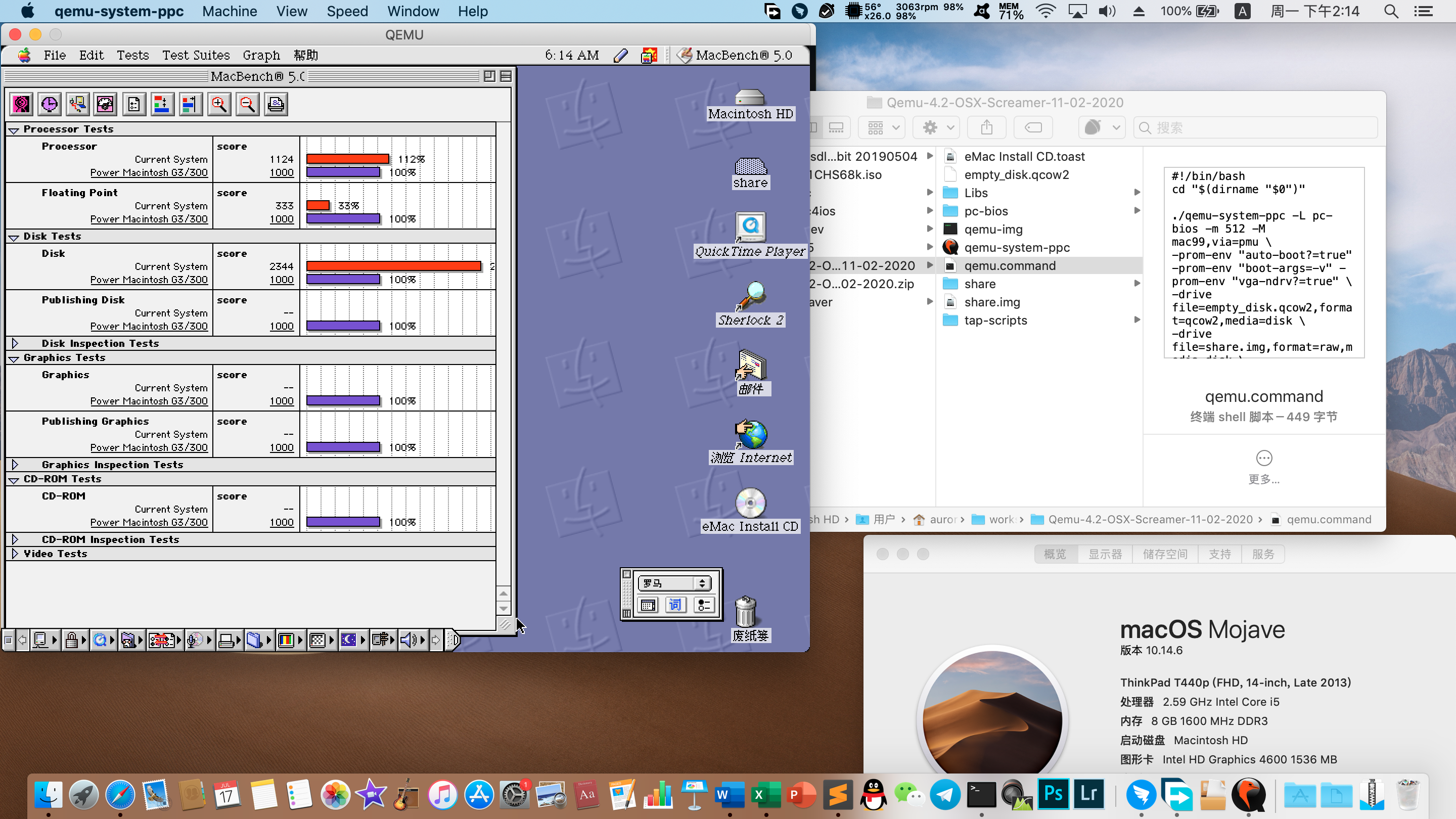
Task: Select the QuickTime Player desktop icon
Action: click(x=750, y=235)
